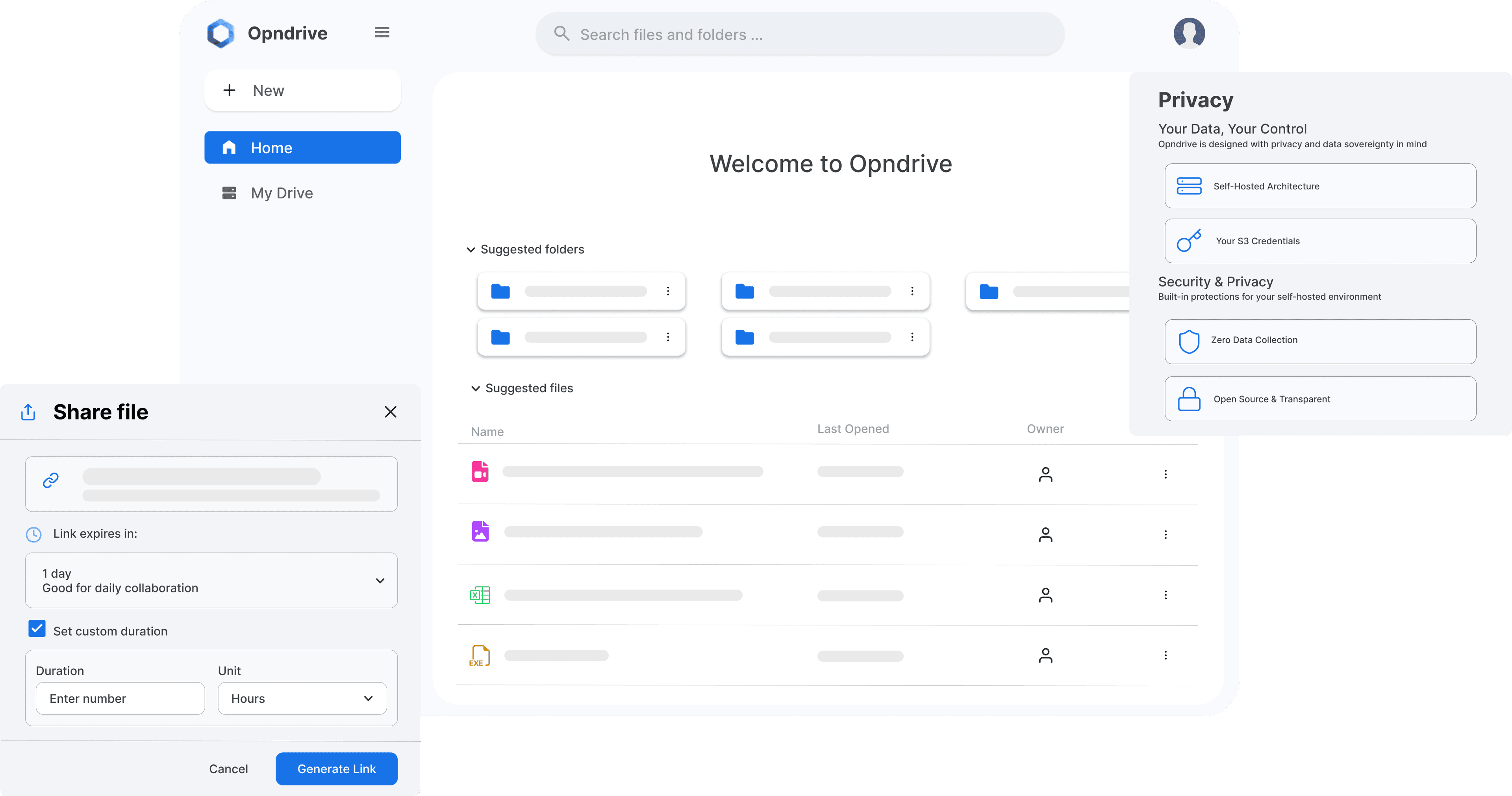The height and width of the screenshot is (796, 1512).
Task: Sort by Name column header
Action: coord(488,432)
